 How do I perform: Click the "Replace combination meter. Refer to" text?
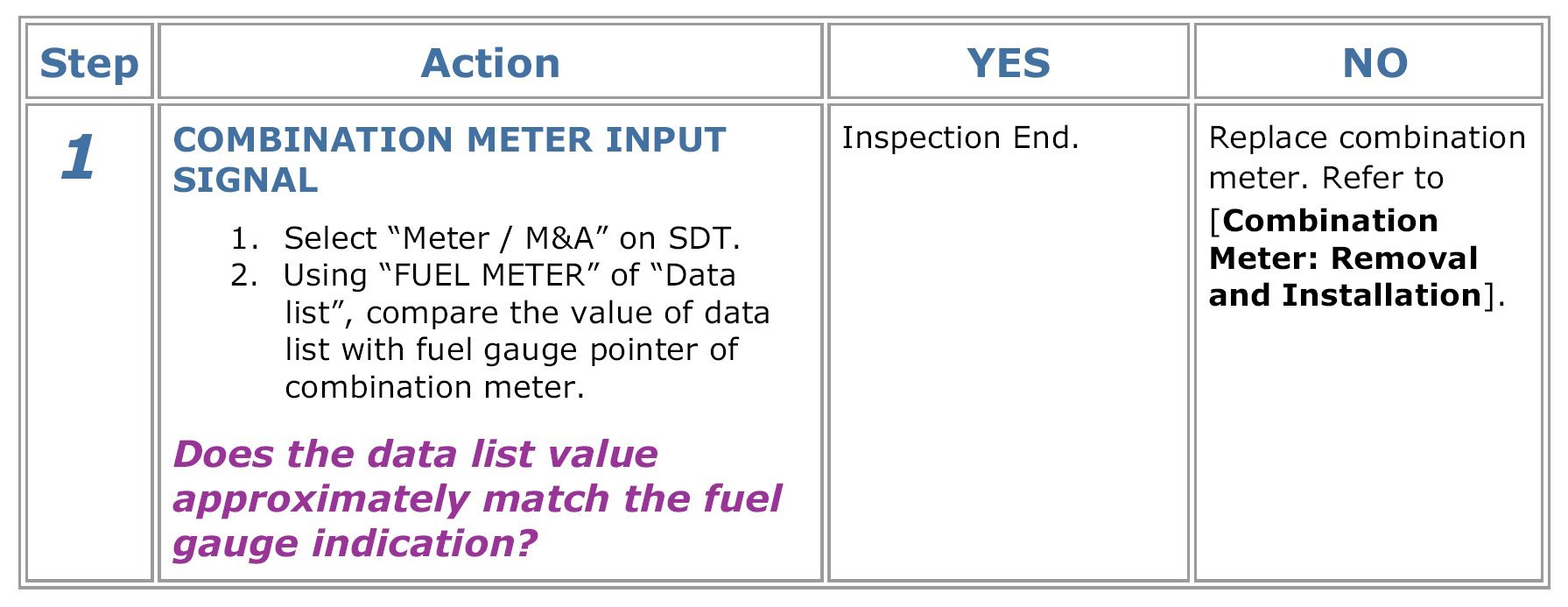(x=1367, y=158)
